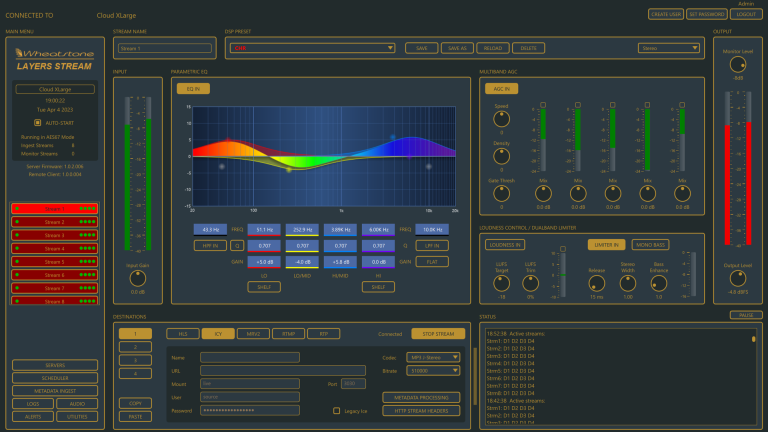This screenshot has height=432, width=768.
Task: Click the AGC Speed knob
Action: (501, 118)
